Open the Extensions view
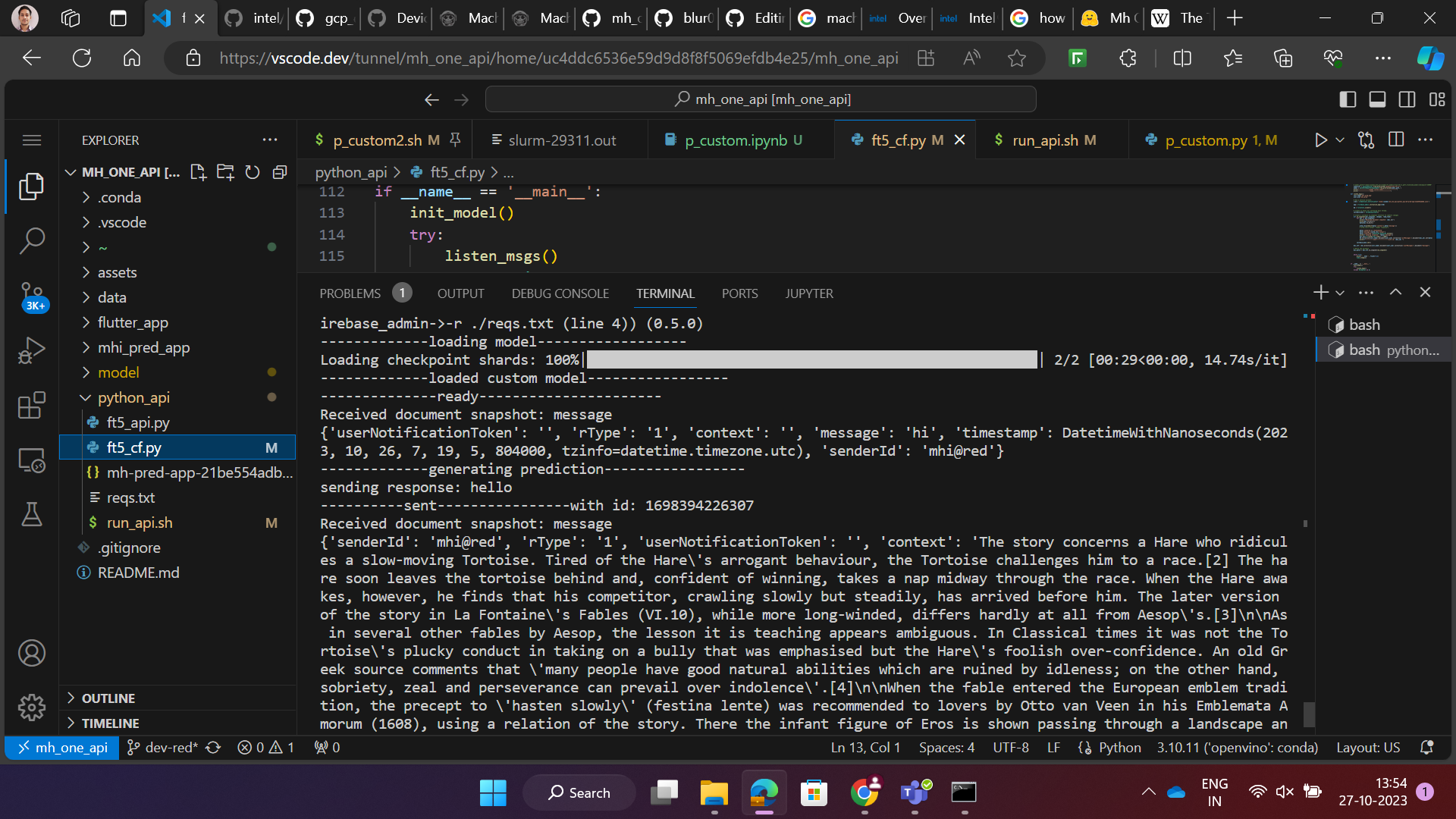Image resolution: width=1456 pixels, height=819 pixels. 32,406
